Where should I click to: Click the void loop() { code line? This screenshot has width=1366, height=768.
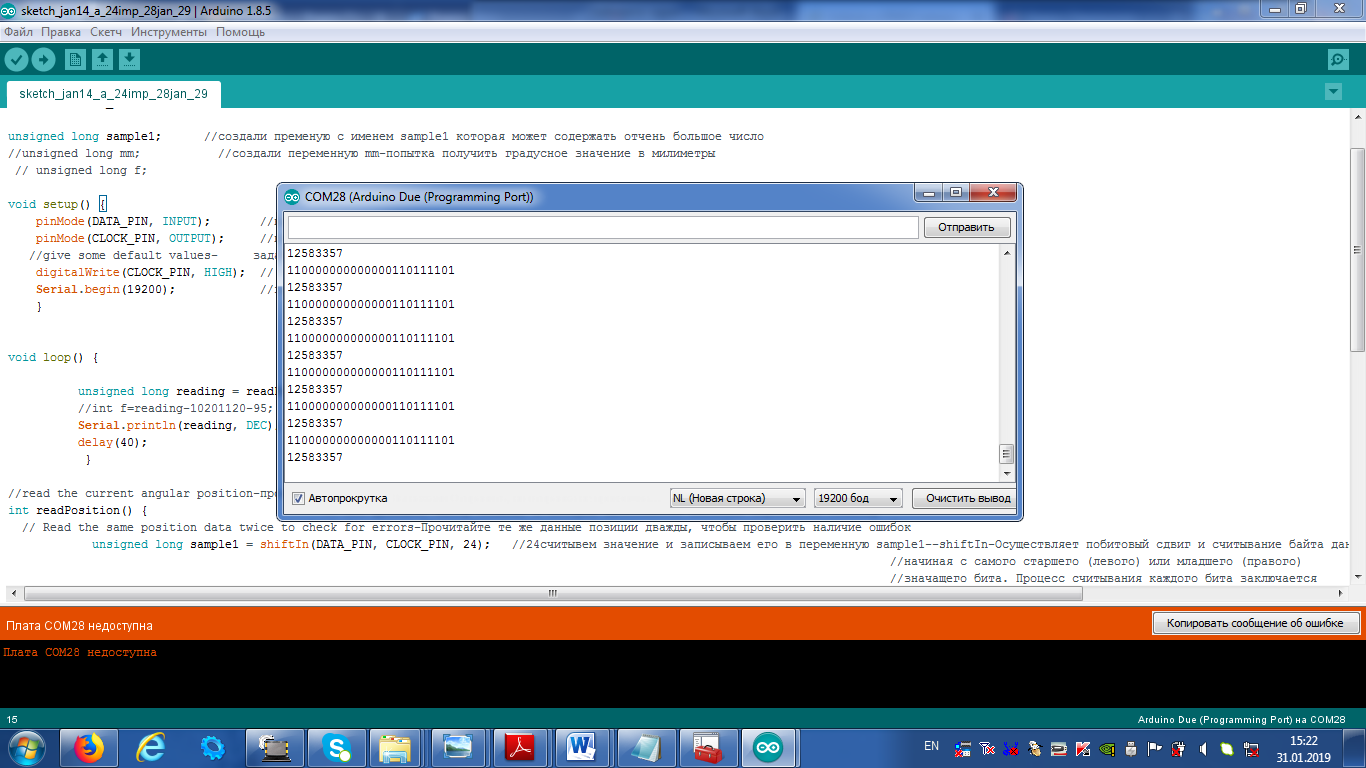[x=53, y=357]
